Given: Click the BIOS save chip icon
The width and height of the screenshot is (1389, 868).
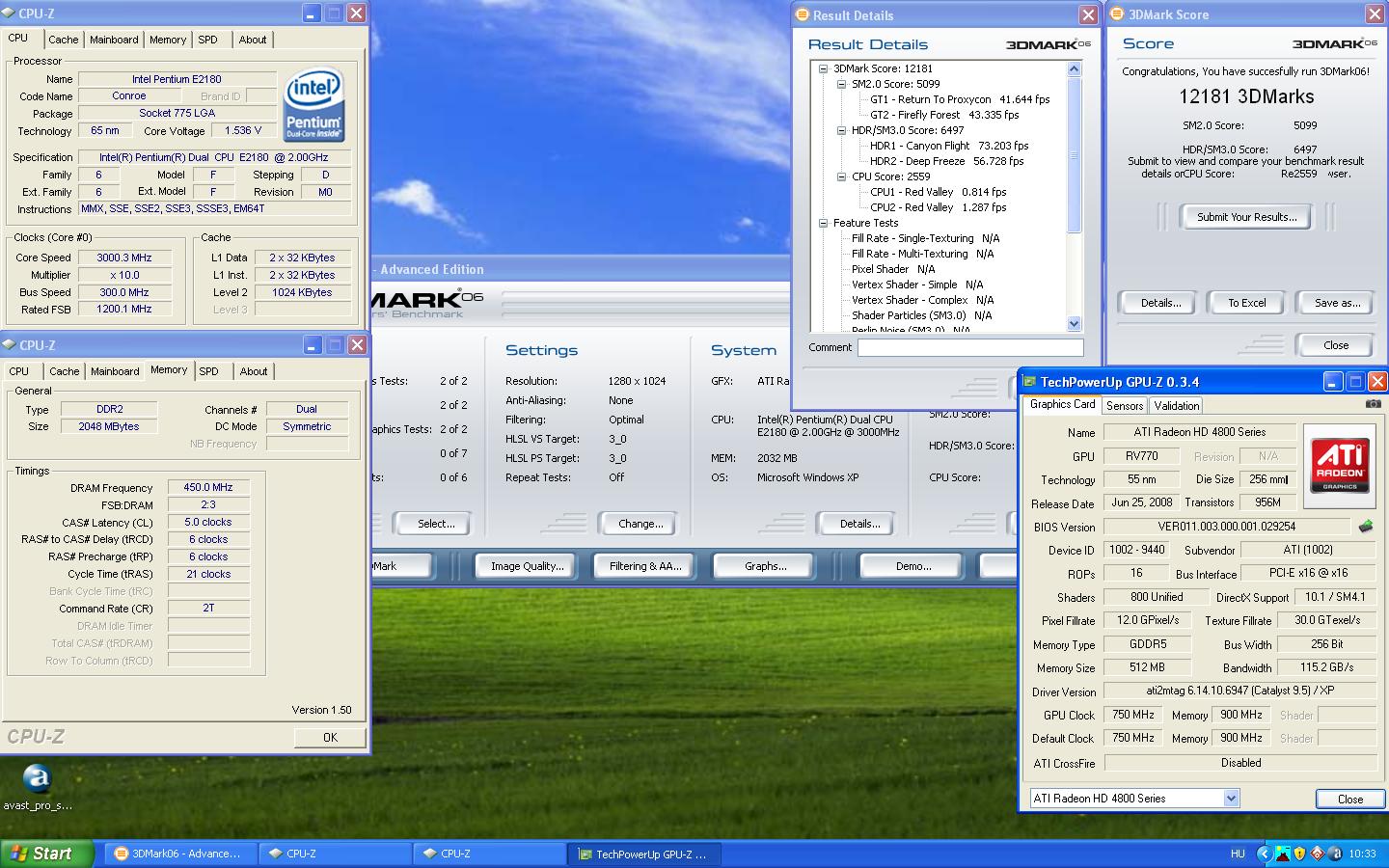Looking at the screenshot, I should pos(1365,527).
